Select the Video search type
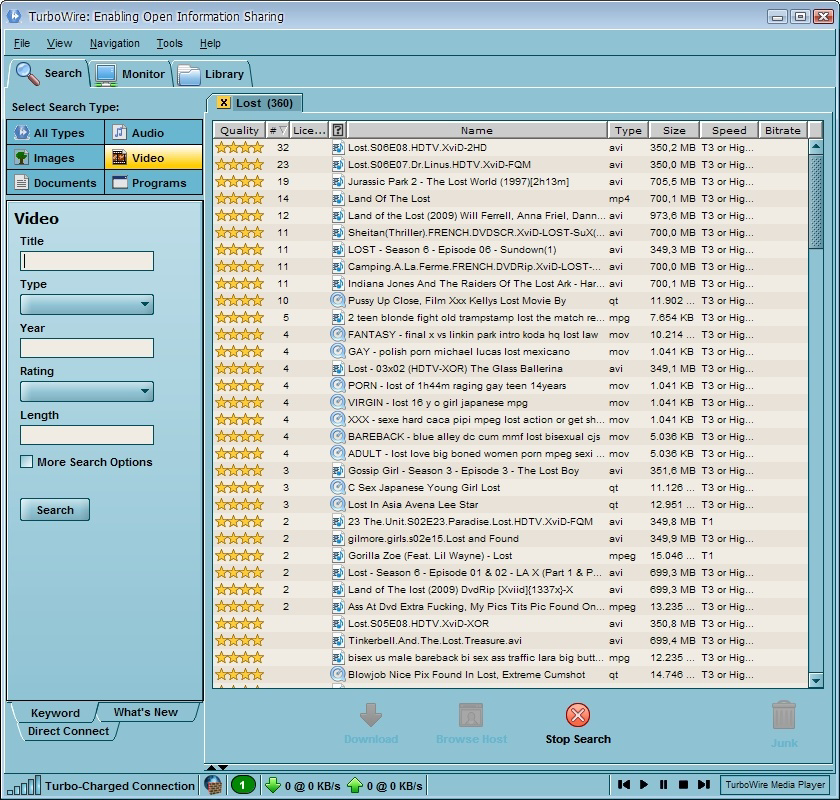 click(x=154, y=158)
